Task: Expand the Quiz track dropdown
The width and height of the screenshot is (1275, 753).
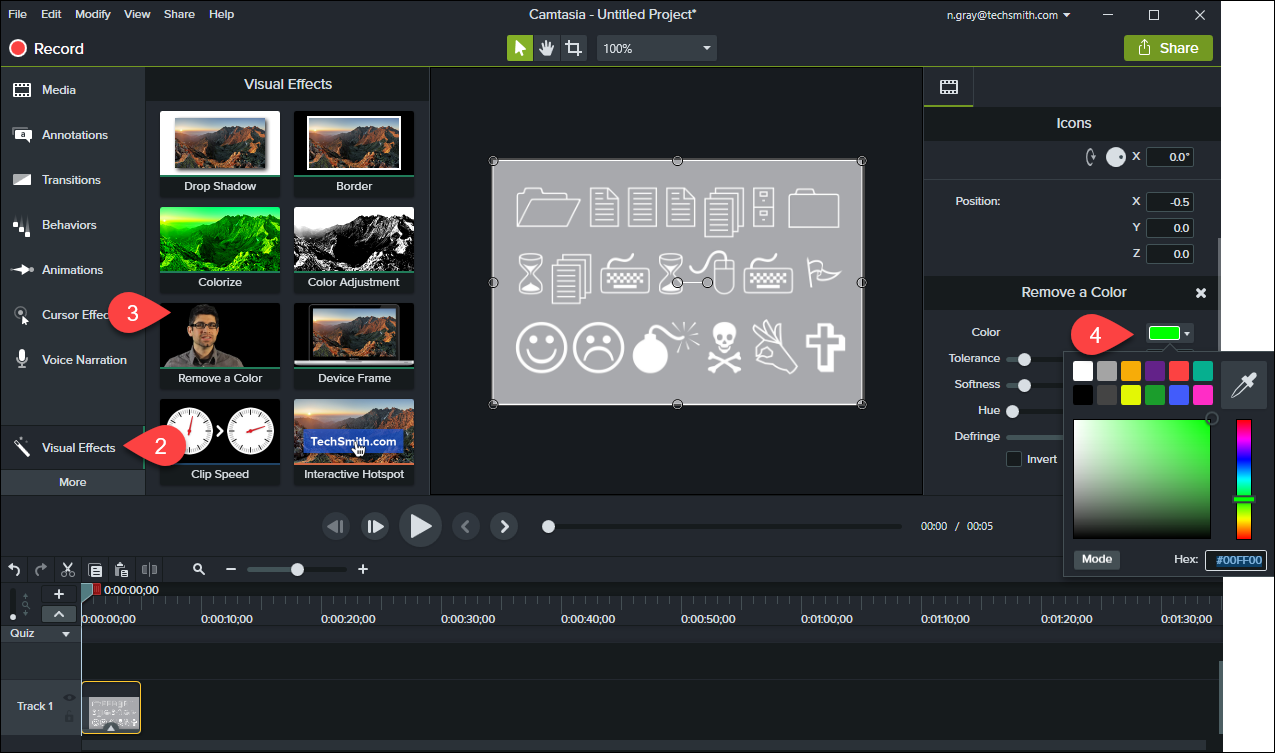Action: click(67, 634)
